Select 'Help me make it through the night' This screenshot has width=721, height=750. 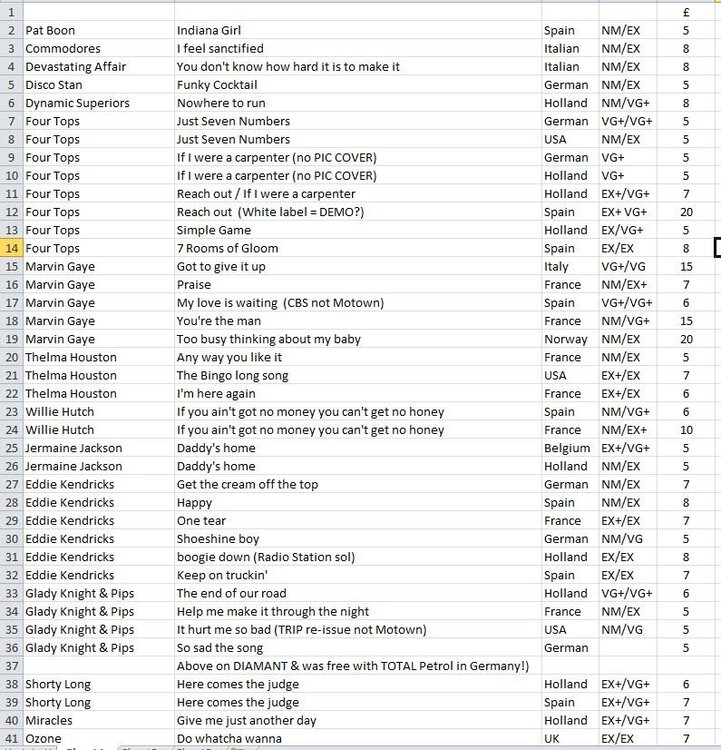[x=358, y=612]
